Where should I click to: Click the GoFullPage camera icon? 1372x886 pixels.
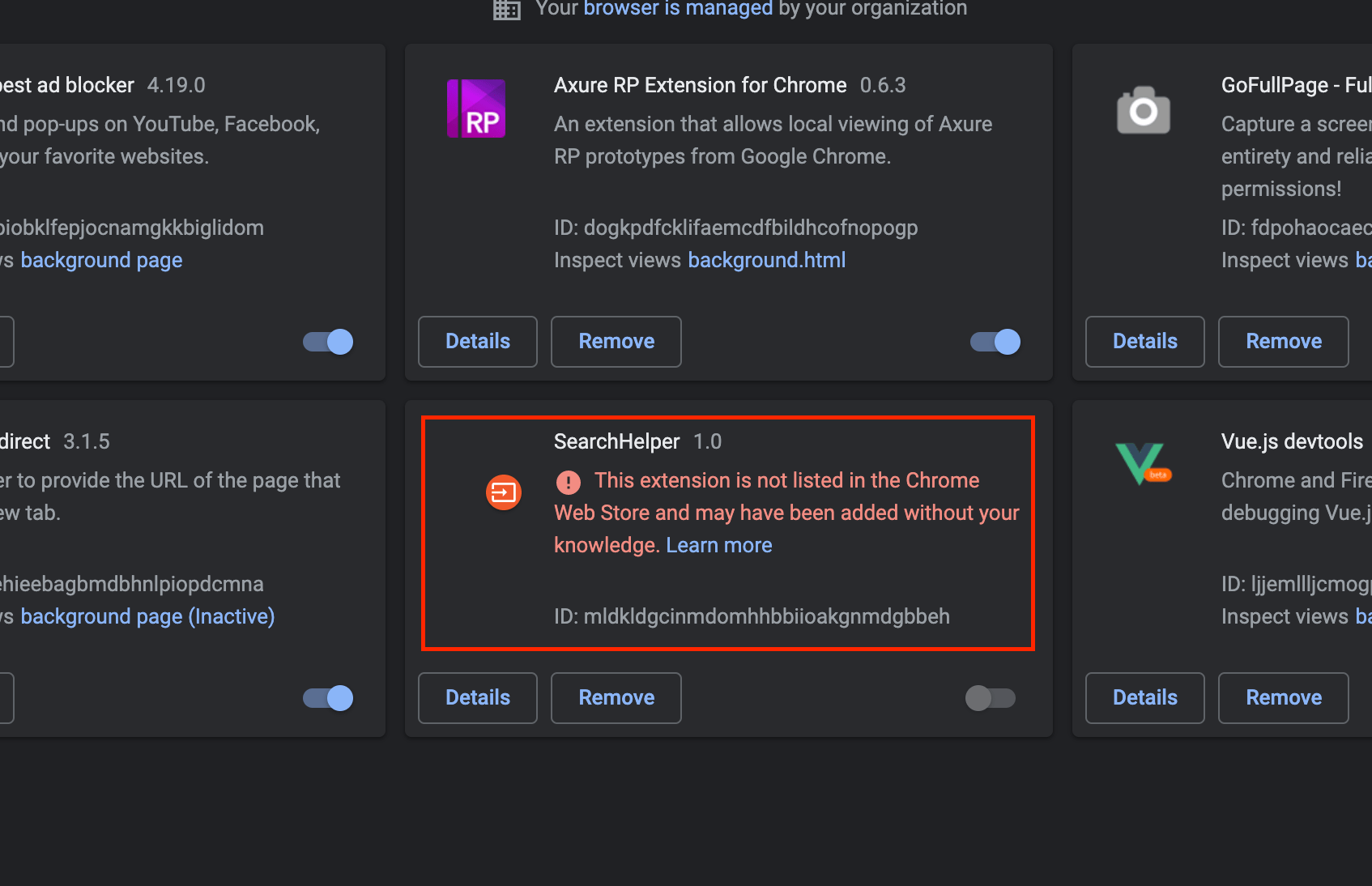coord(1144,109)
